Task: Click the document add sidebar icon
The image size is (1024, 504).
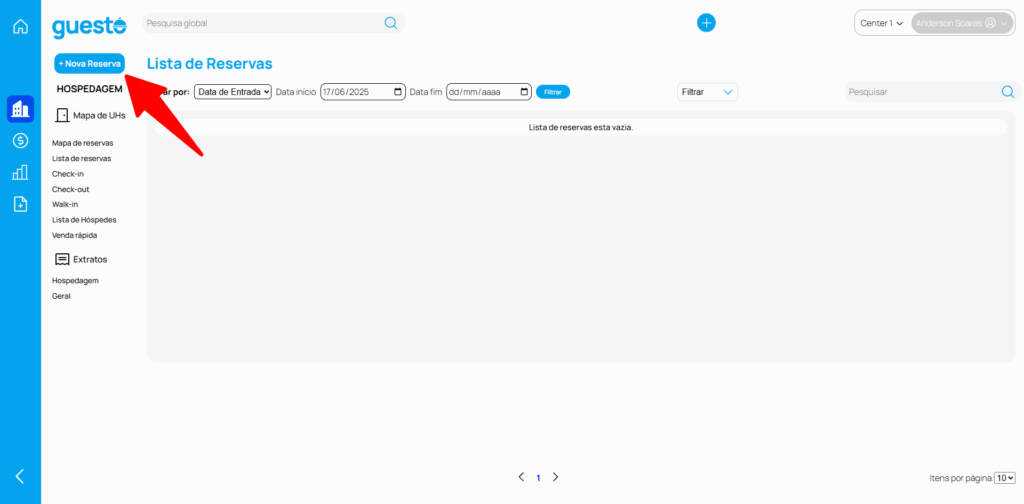Action: point(20,204)
